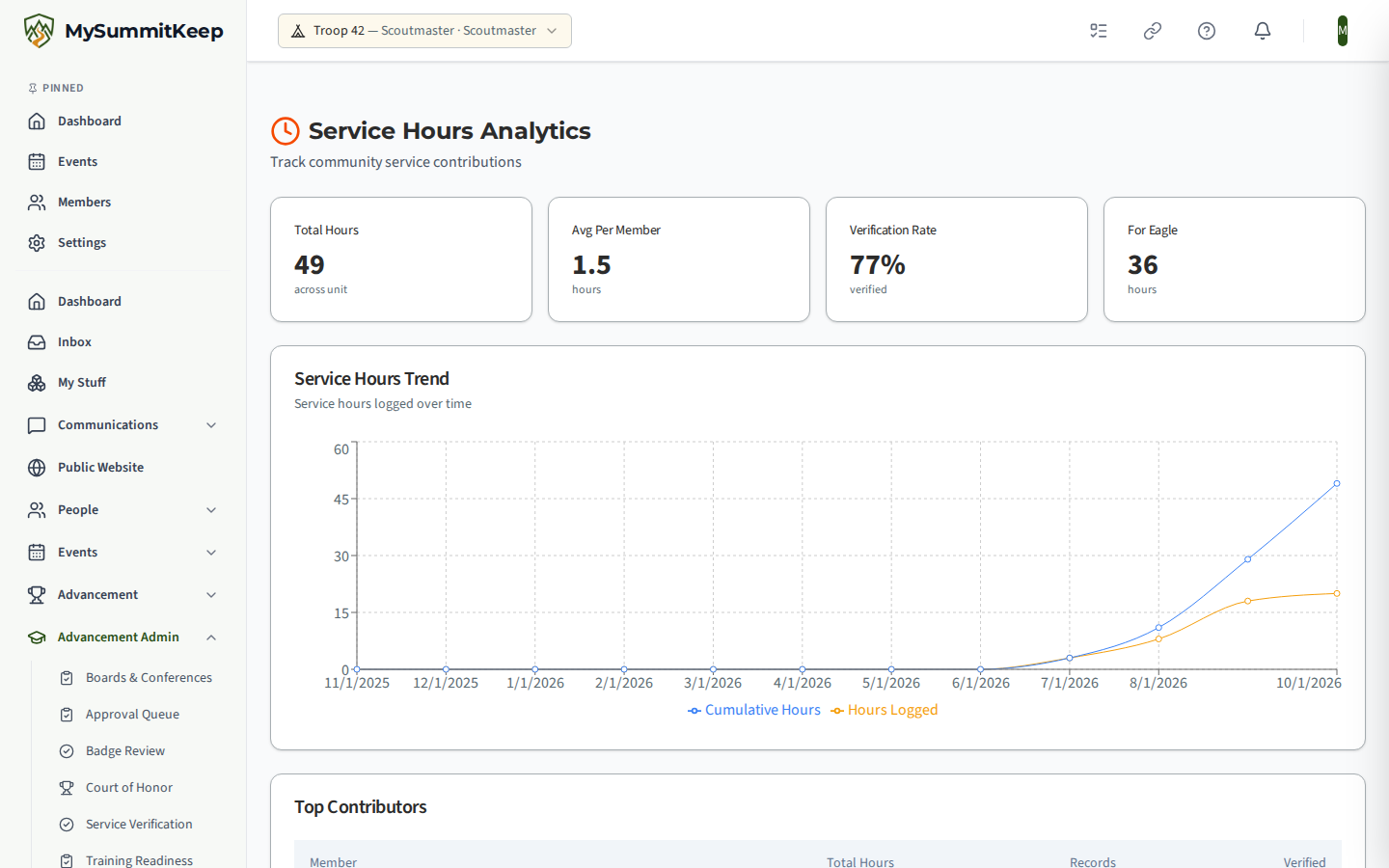Click the Records column header

(x=1093, y=862)
